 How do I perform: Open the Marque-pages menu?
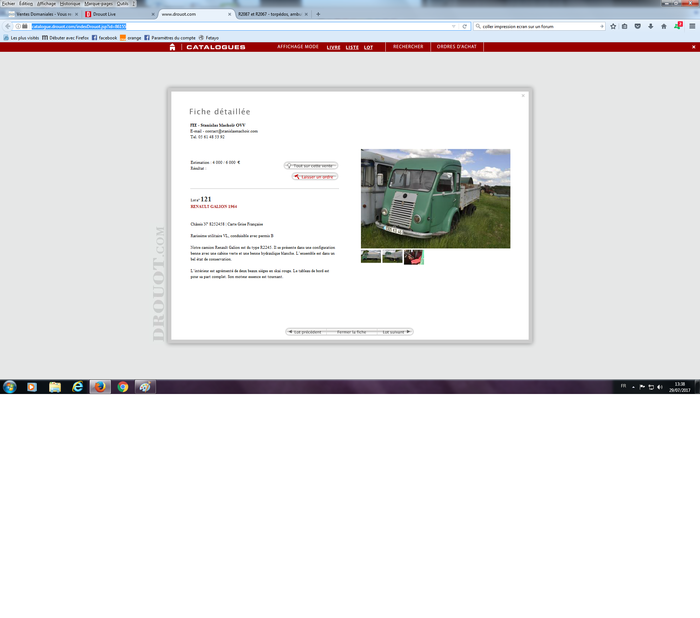pos(98,4)
